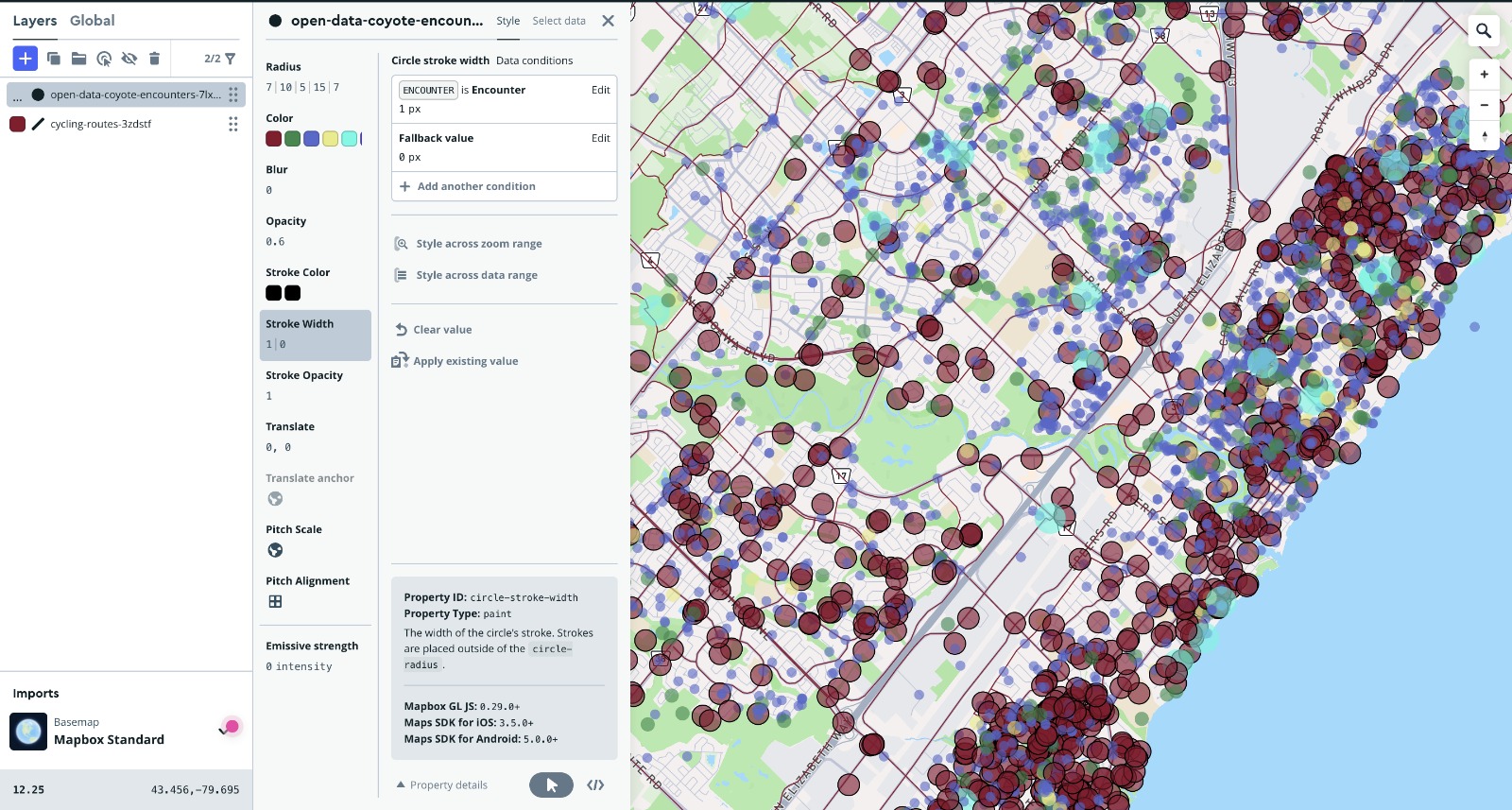Group layers with the folder icon
Screen dimensions: 1512x810
click(x=79, y=59)
